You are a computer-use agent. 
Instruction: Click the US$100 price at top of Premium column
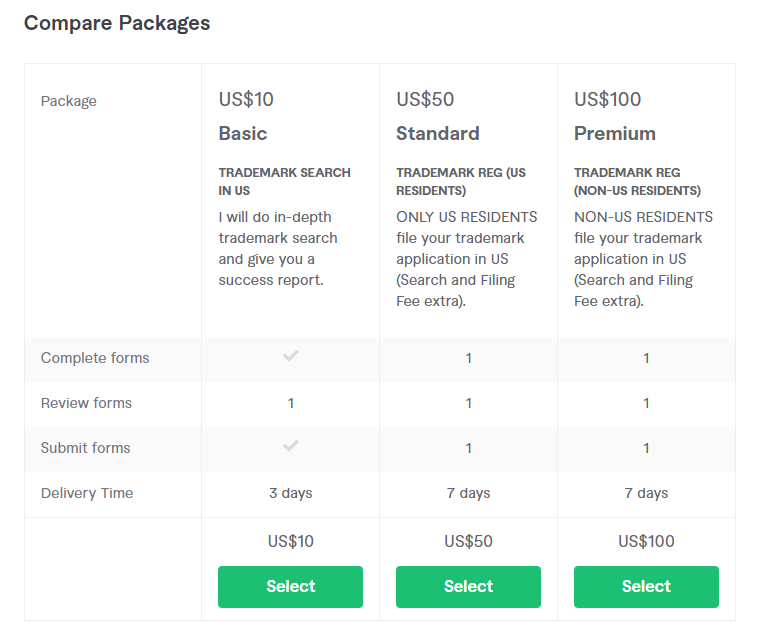click(x=608, y=100)
